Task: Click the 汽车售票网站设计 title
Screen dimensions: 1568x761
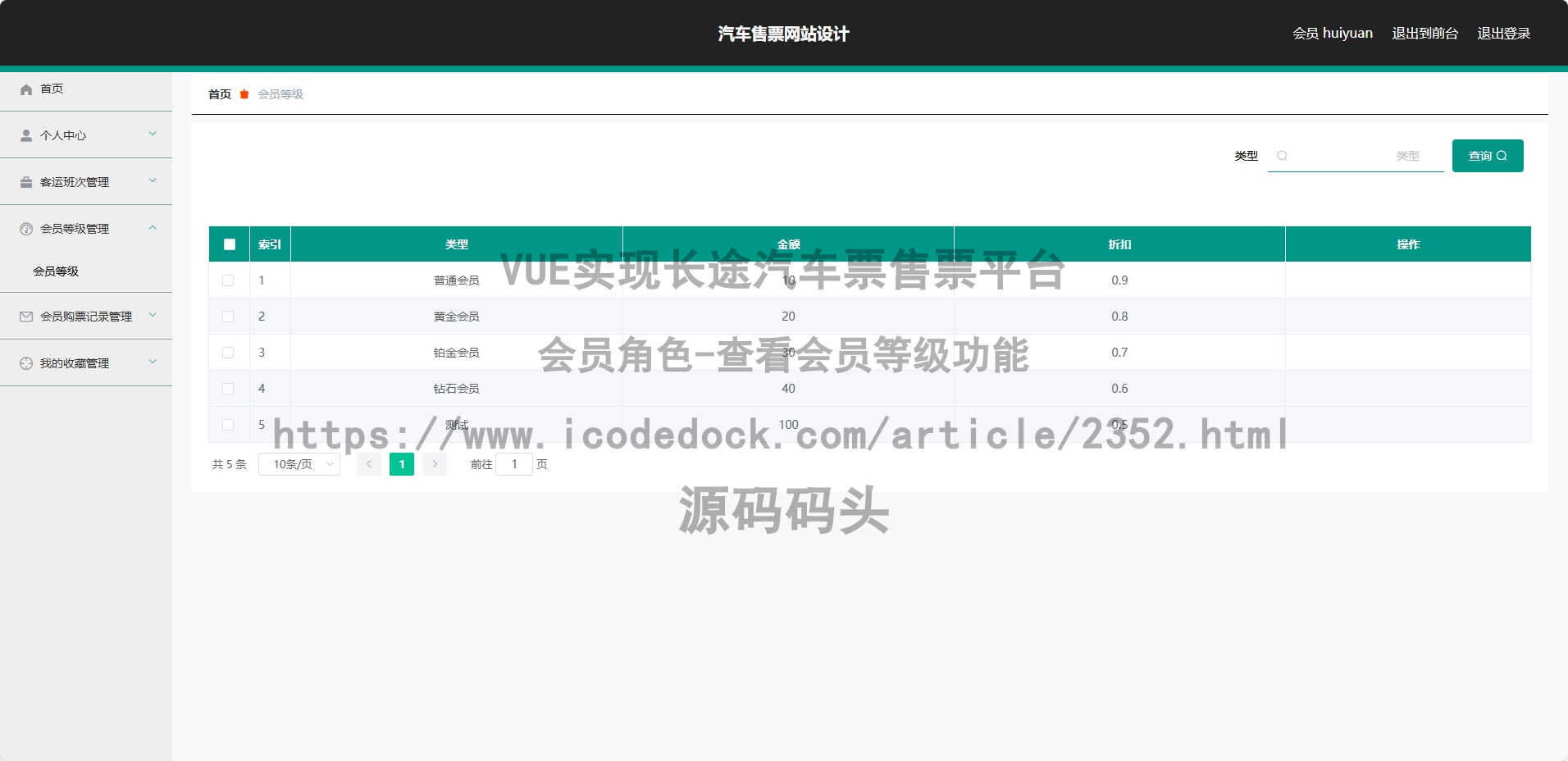Action: click(x=784, y=34)
